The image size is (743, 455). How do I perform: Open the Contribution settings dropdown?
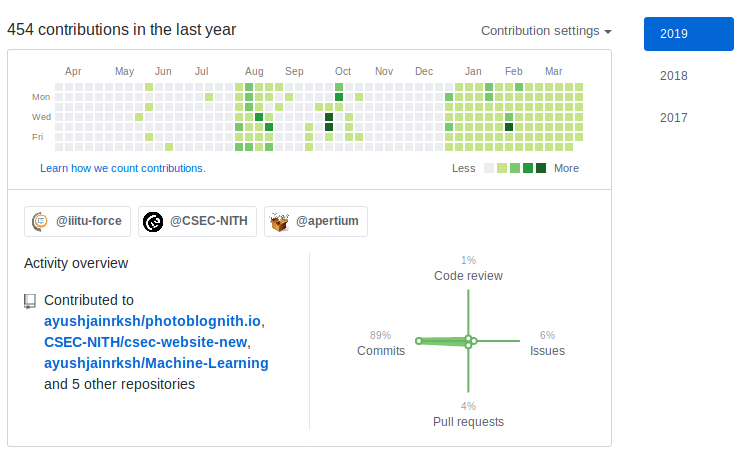(x=546, y=31)
